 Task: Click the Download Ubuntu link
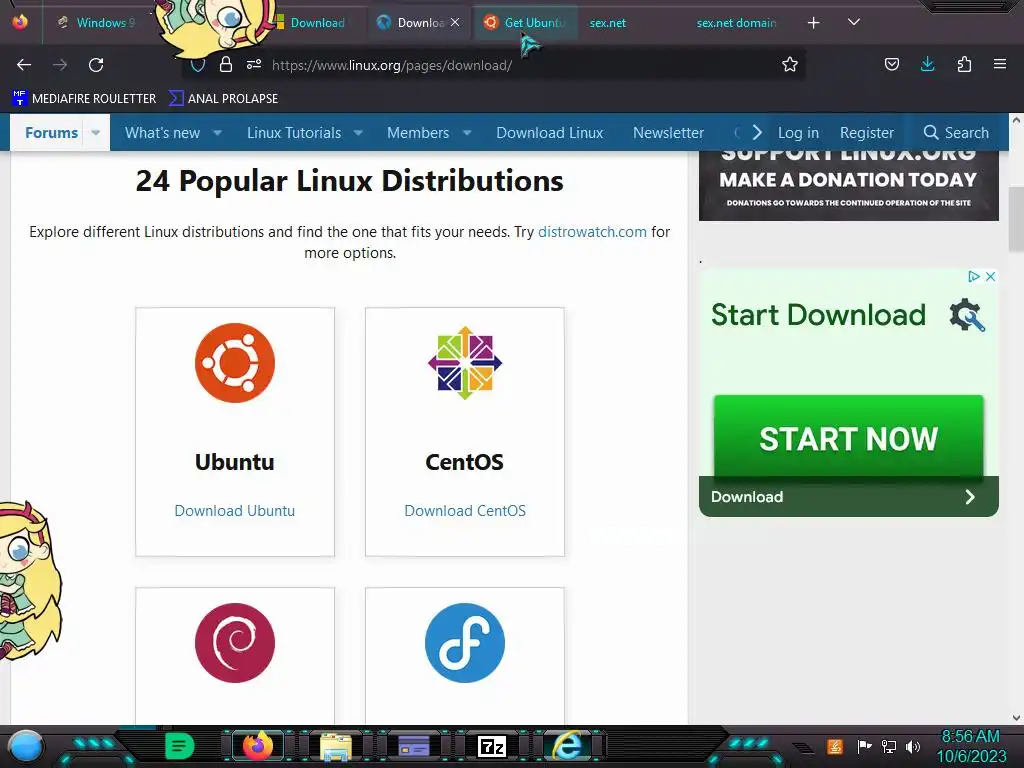(x=234, y=511)
